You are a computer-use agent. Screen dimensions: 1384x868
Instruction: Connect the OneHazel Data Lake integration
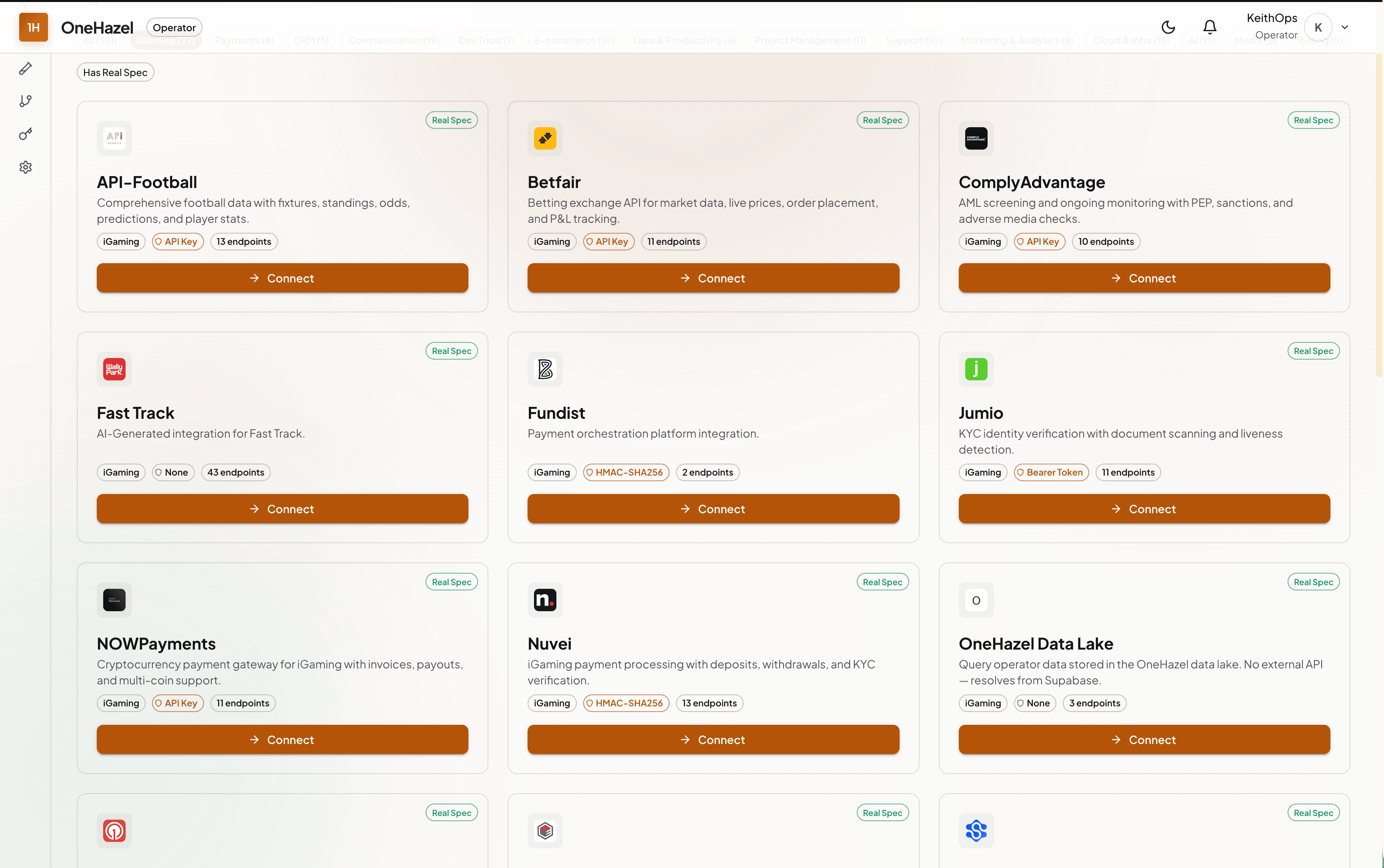click(1144, 740)
